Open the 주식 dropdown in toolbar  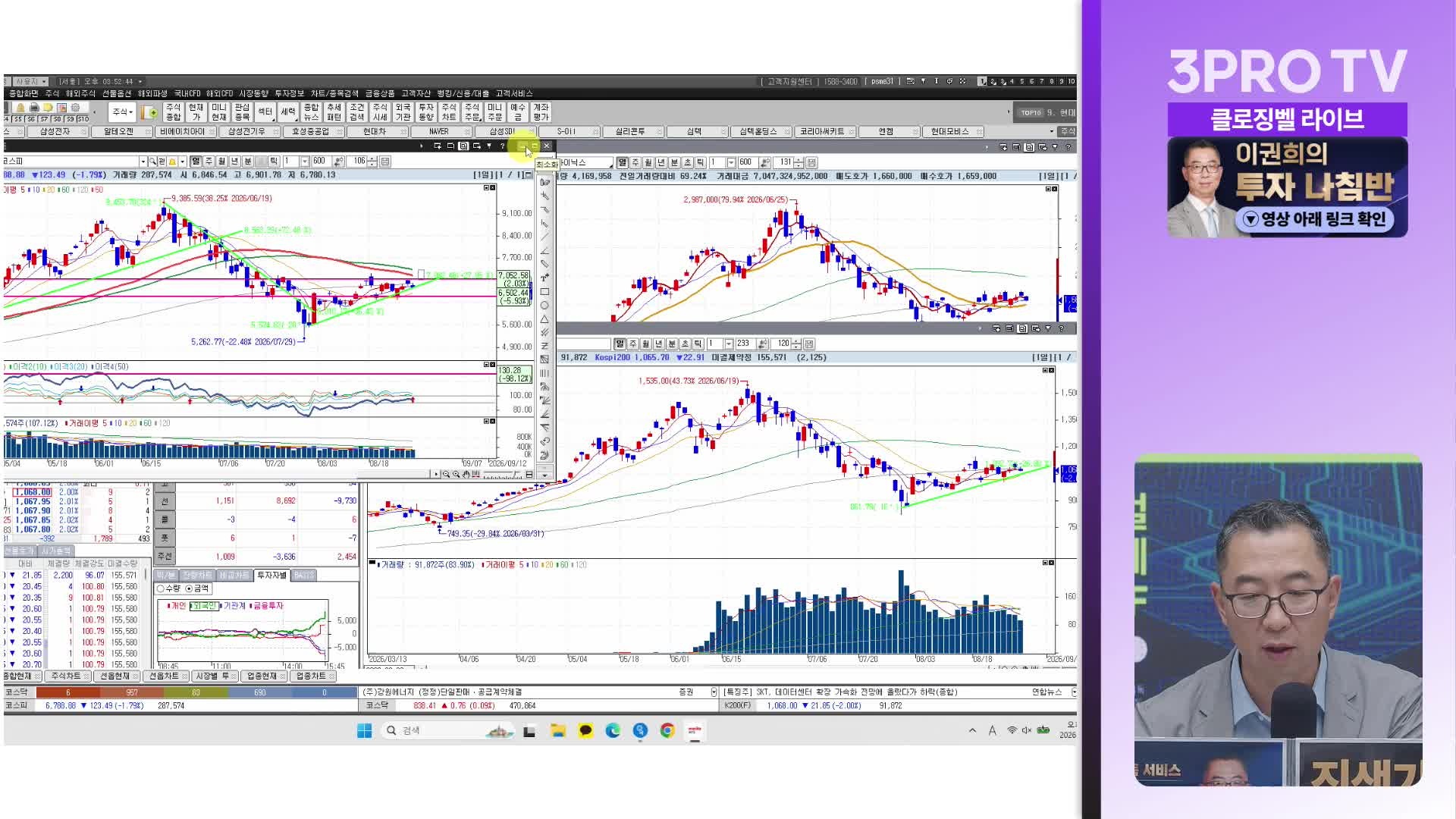pos(122,112)
